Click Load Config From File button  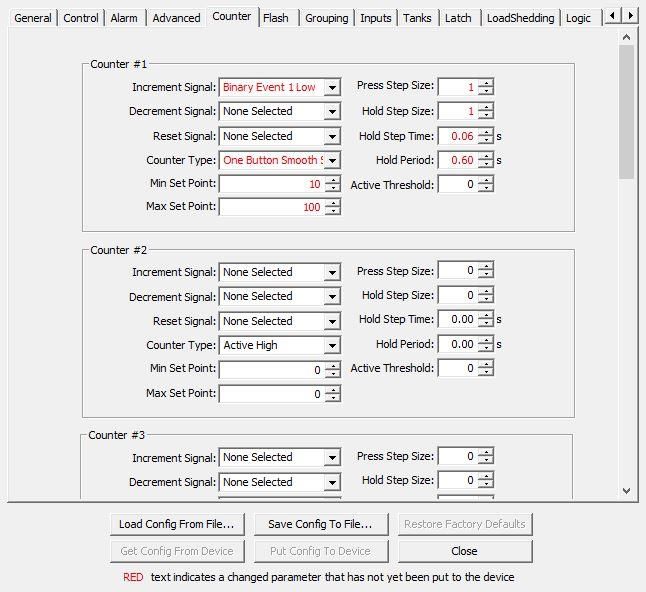[x=177, y=524]
